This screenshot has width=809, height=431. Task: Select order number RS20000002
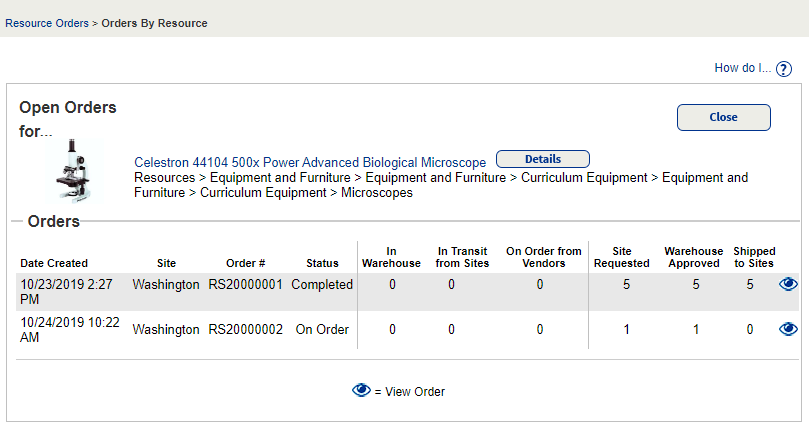point(245,329)
